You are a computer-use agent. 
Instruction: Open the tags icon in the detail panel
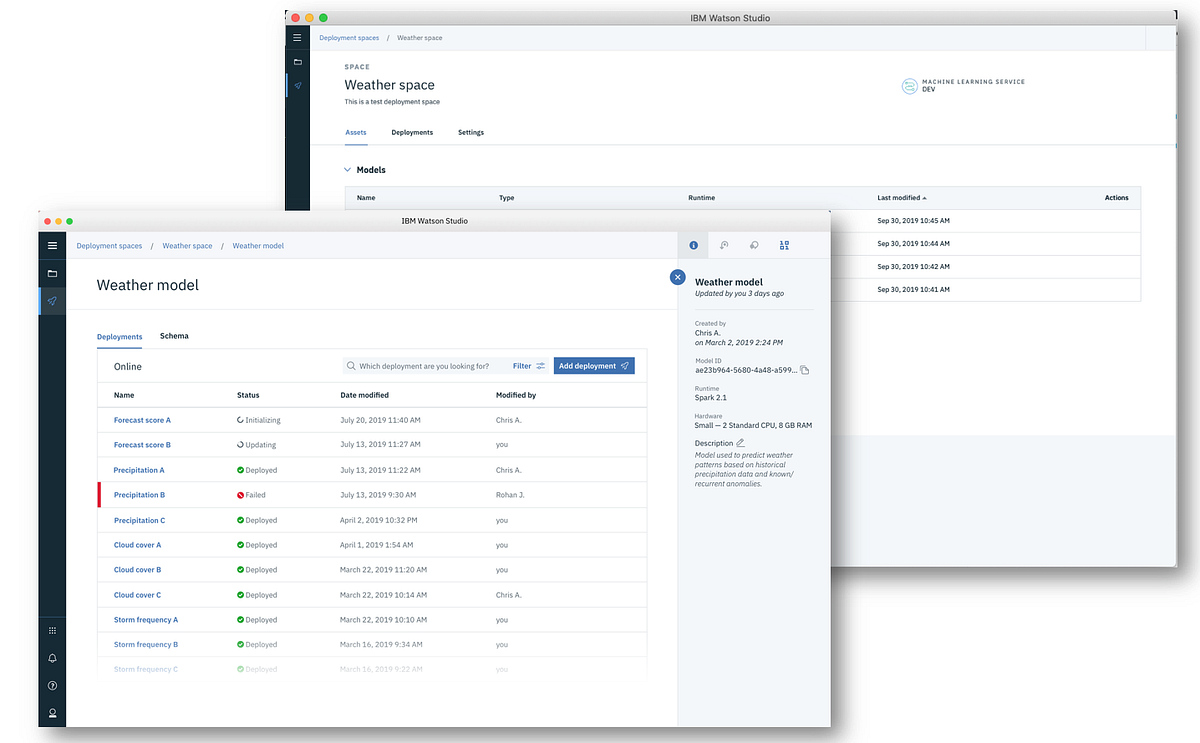(x=754, y=245)
